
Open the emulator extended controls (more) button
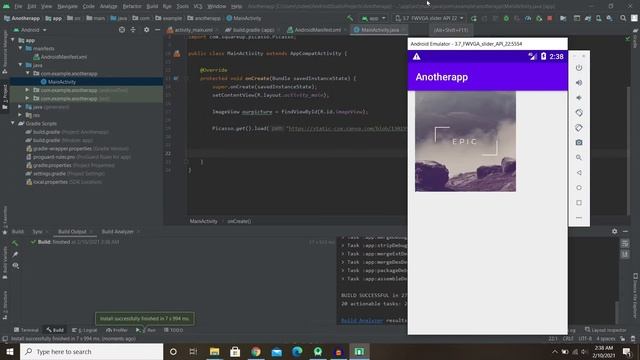pos(579,218)
